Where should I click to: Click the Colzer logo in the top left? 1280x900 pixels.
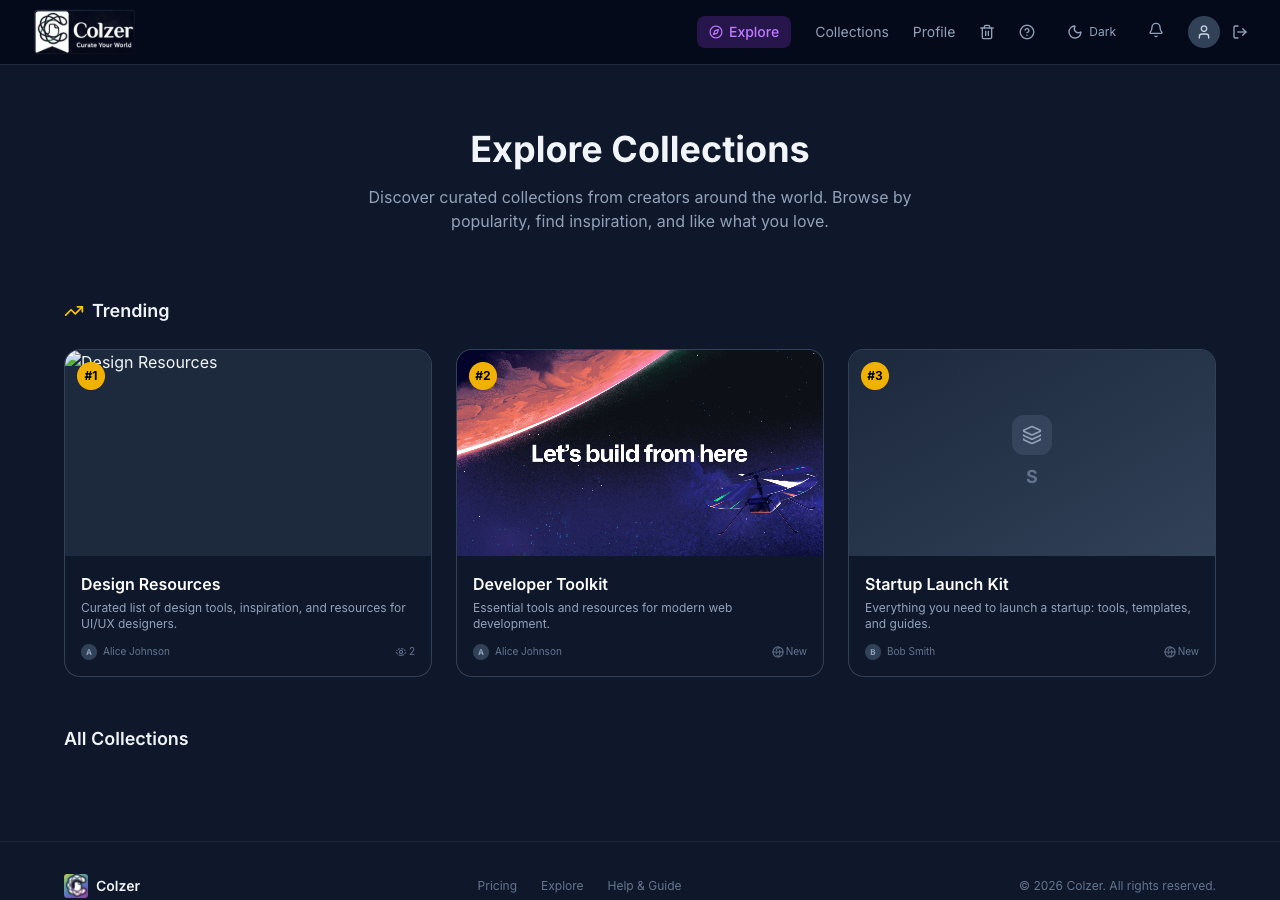(84, 31)
